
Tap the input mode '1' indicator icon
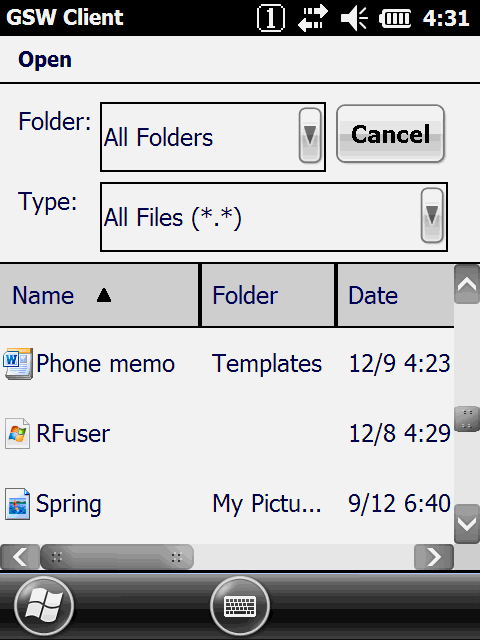click(x=271, y=18)
